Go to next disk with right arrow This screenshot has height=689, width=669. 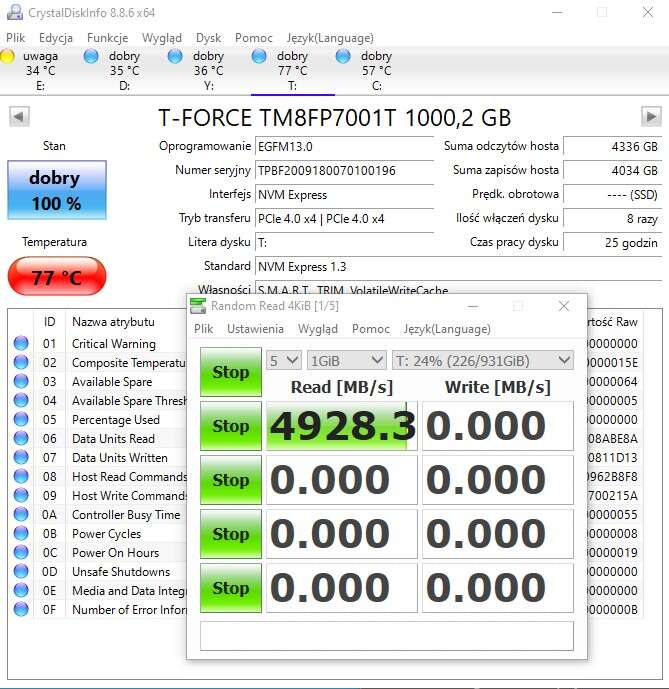pos(649,117)
